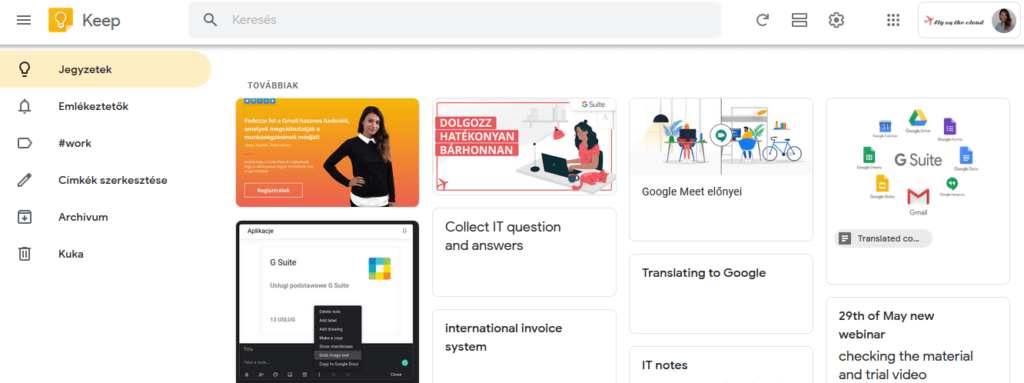This screenshot has width=1024, height=383.
Task: Click the Keep product name text
Action: click(x=101, y=21)
